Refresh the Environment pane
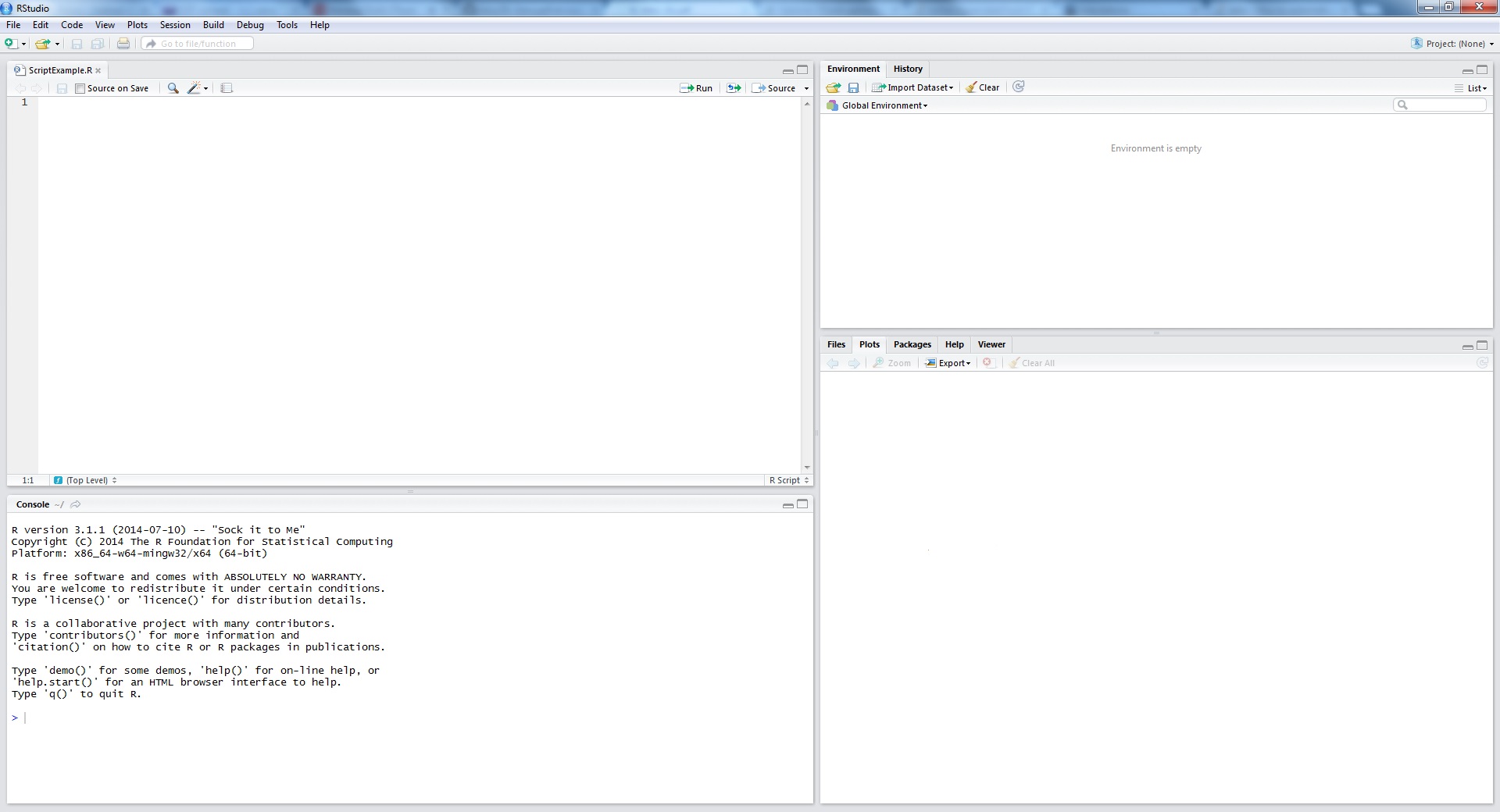This screenshot has width=1500, height=812. coord(1018,87)
